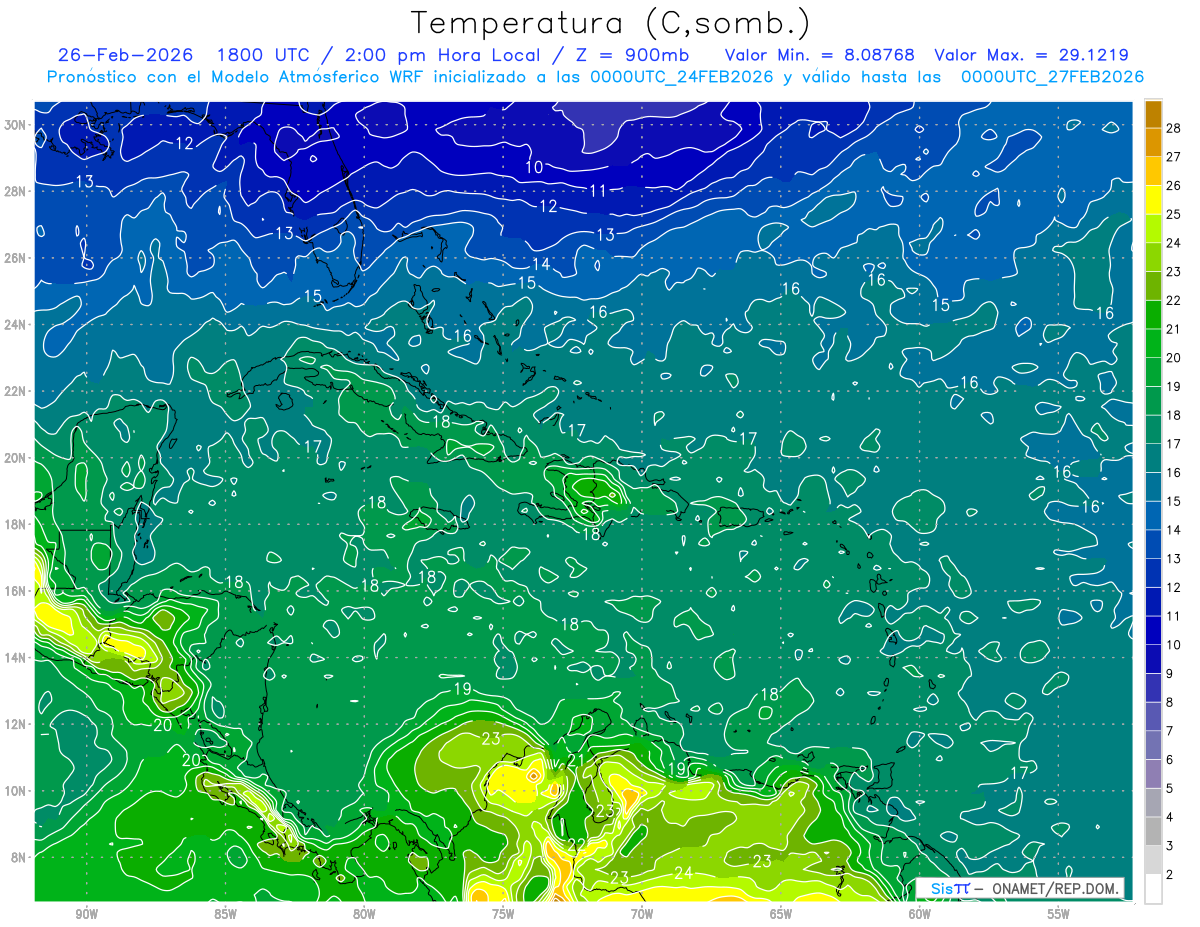Click the color scale label "4"
The width and height of the screenshot is (1200, 927).
point(1169,817)
